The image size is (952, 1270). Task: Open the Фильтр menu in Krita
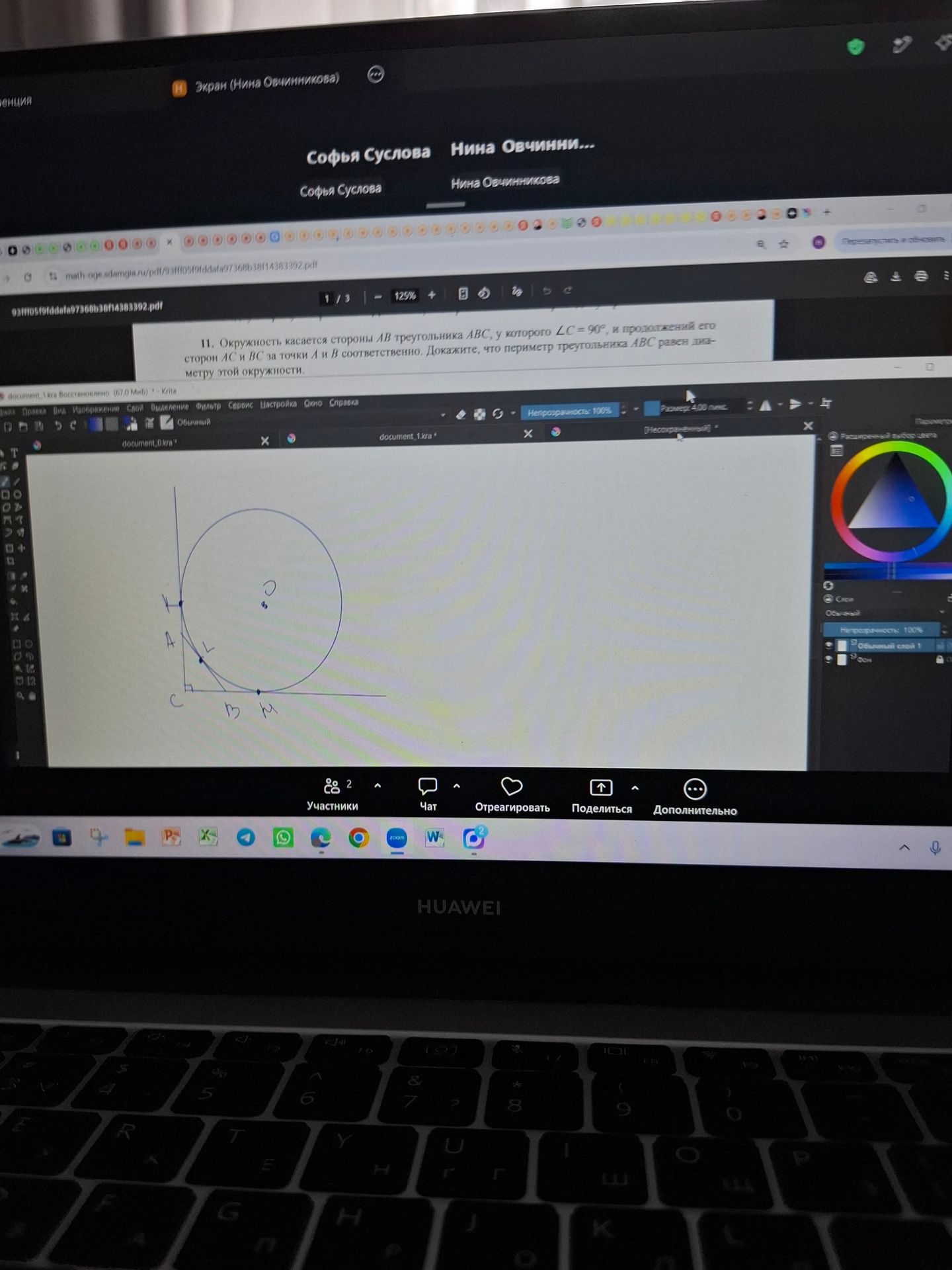pyautogui.click(x=208, y=406)
